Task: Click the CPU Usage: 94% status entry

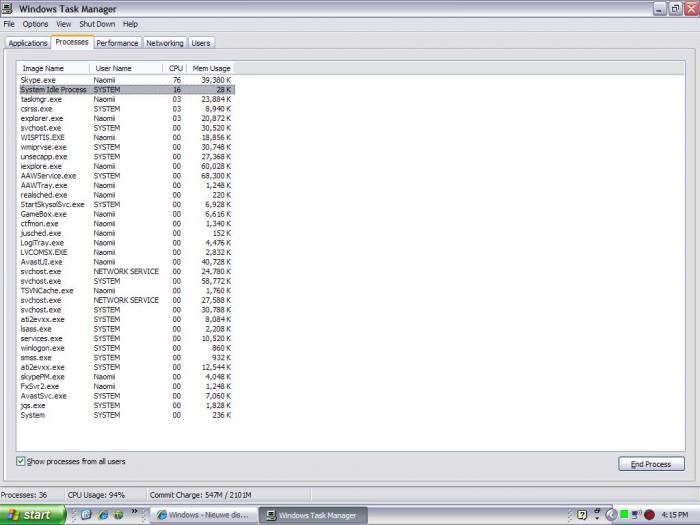Action: coord(96,495)
